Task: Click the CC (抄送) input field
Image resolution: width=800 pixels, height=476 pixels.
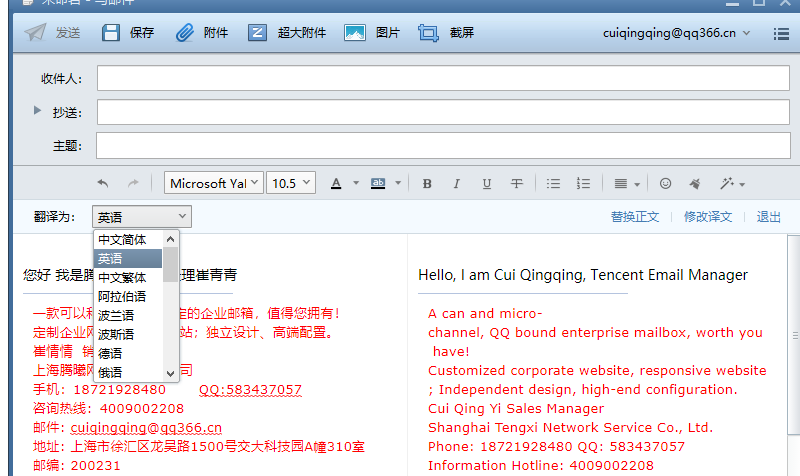Action: coord(443,112)
